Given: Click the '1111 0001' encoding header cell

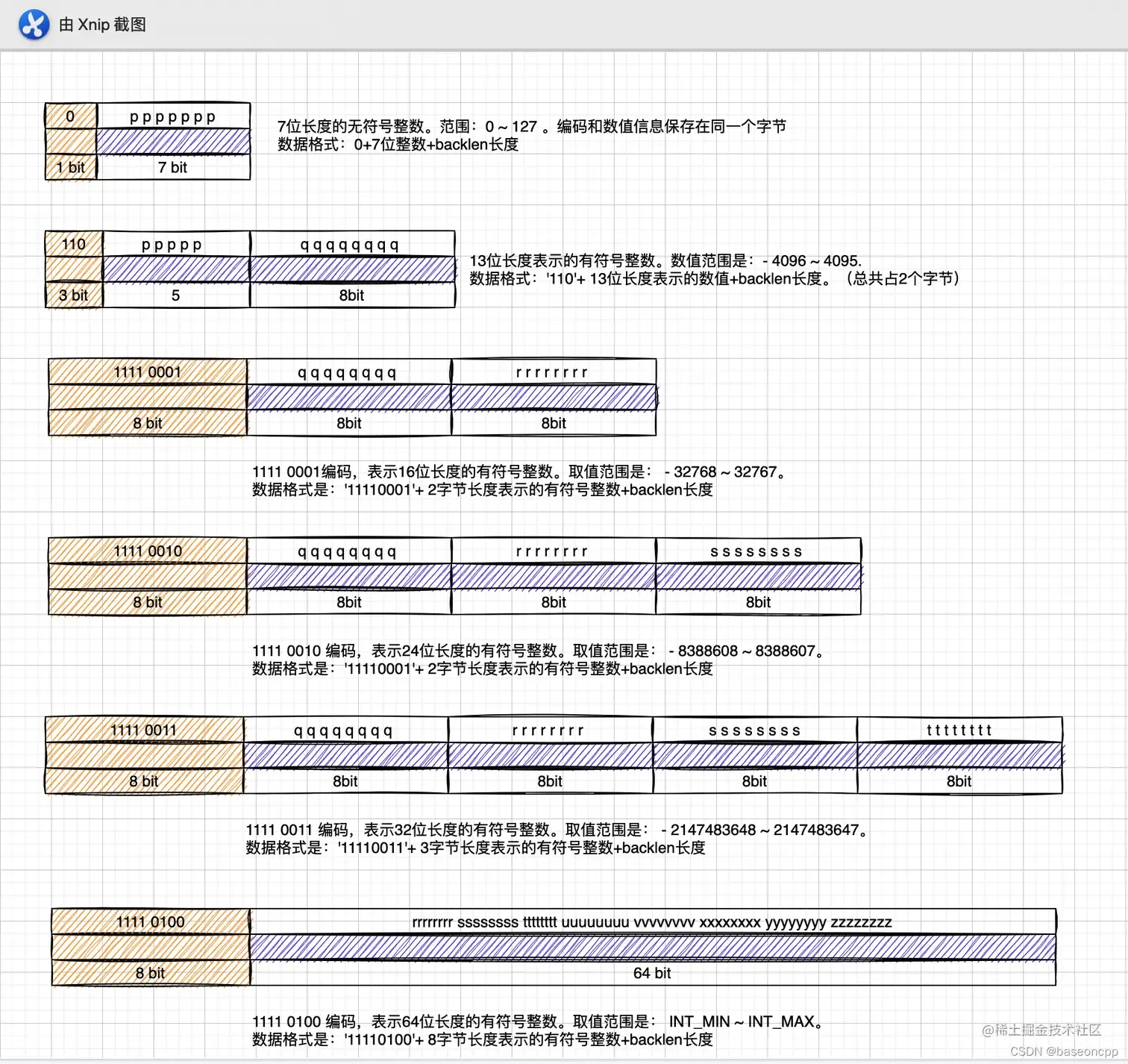Looking at the screenshot, I should coord(148,372).
